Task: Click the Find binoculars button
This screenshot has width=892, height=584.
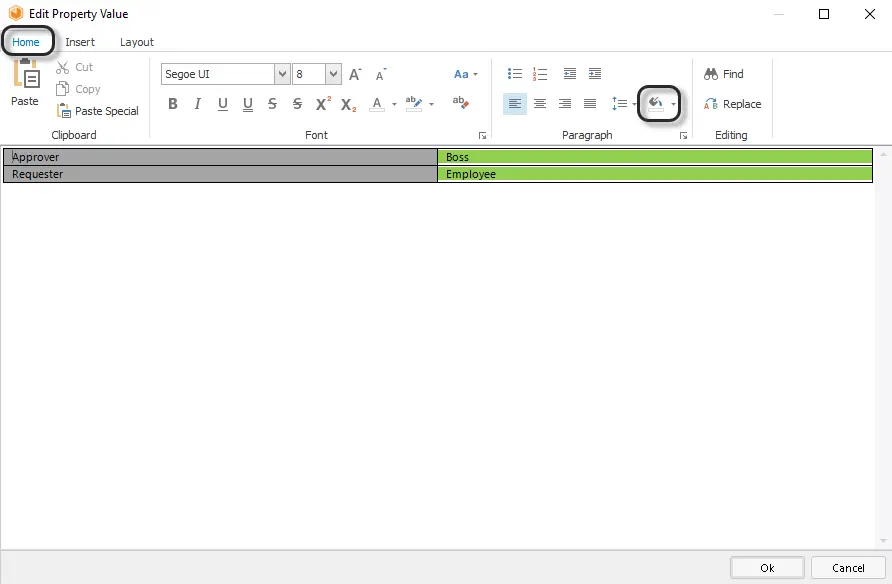Action: pyautogui.click(x=724, y=74)
